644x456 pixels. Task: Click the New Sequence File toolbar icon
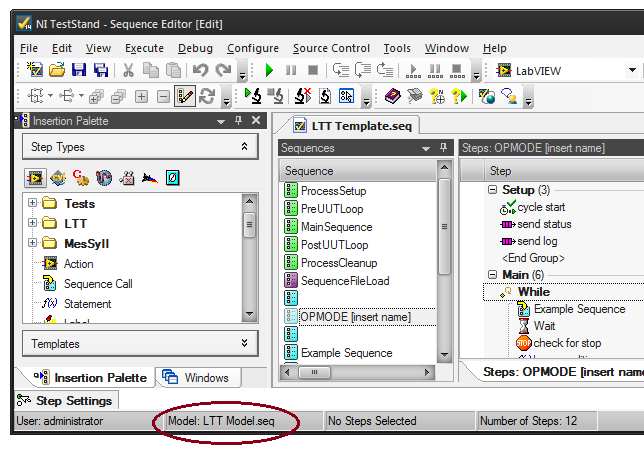tap(34, 70)
